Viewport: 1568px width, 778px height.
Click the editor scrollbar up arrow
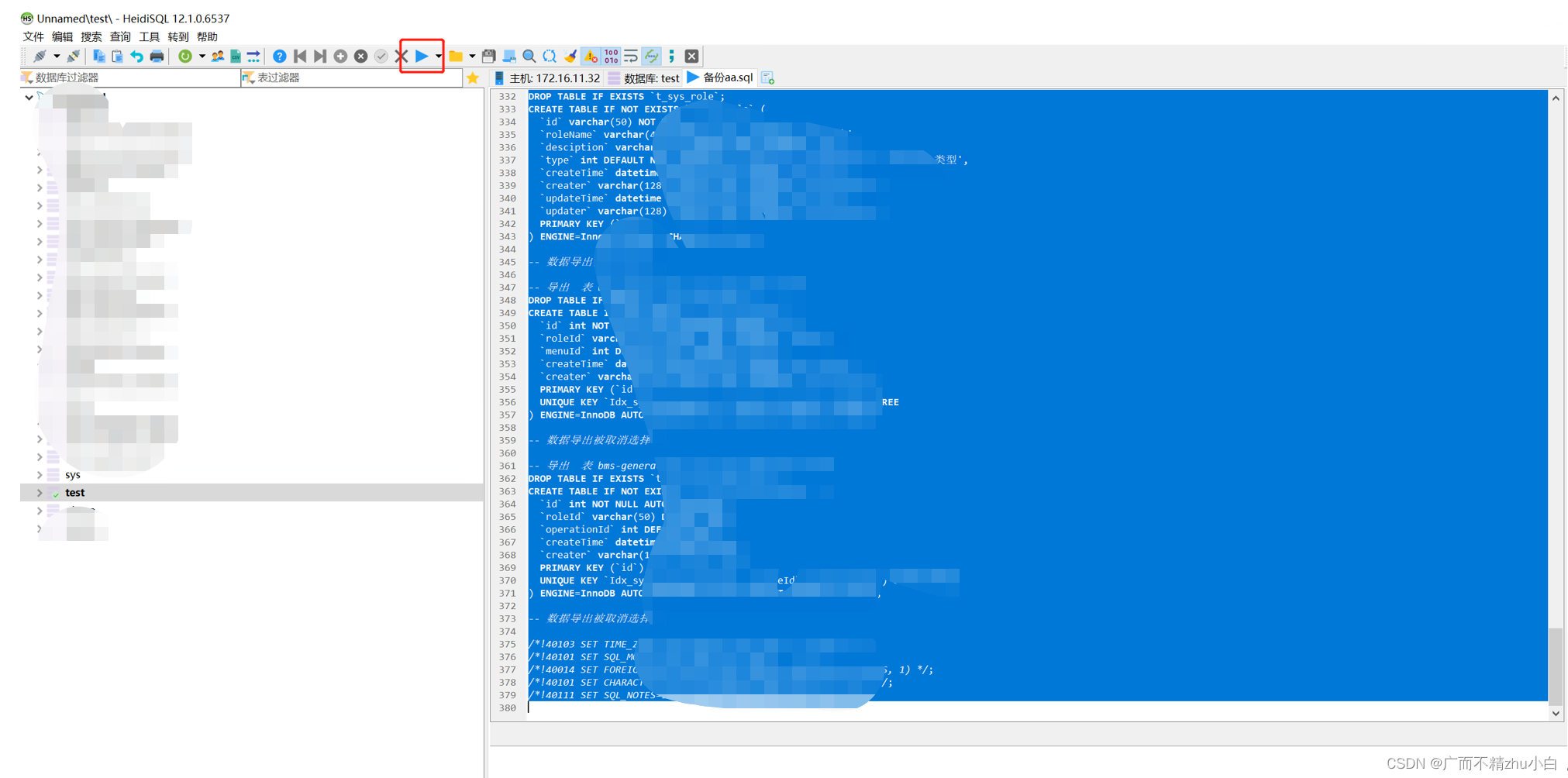tap(1556, 98)
